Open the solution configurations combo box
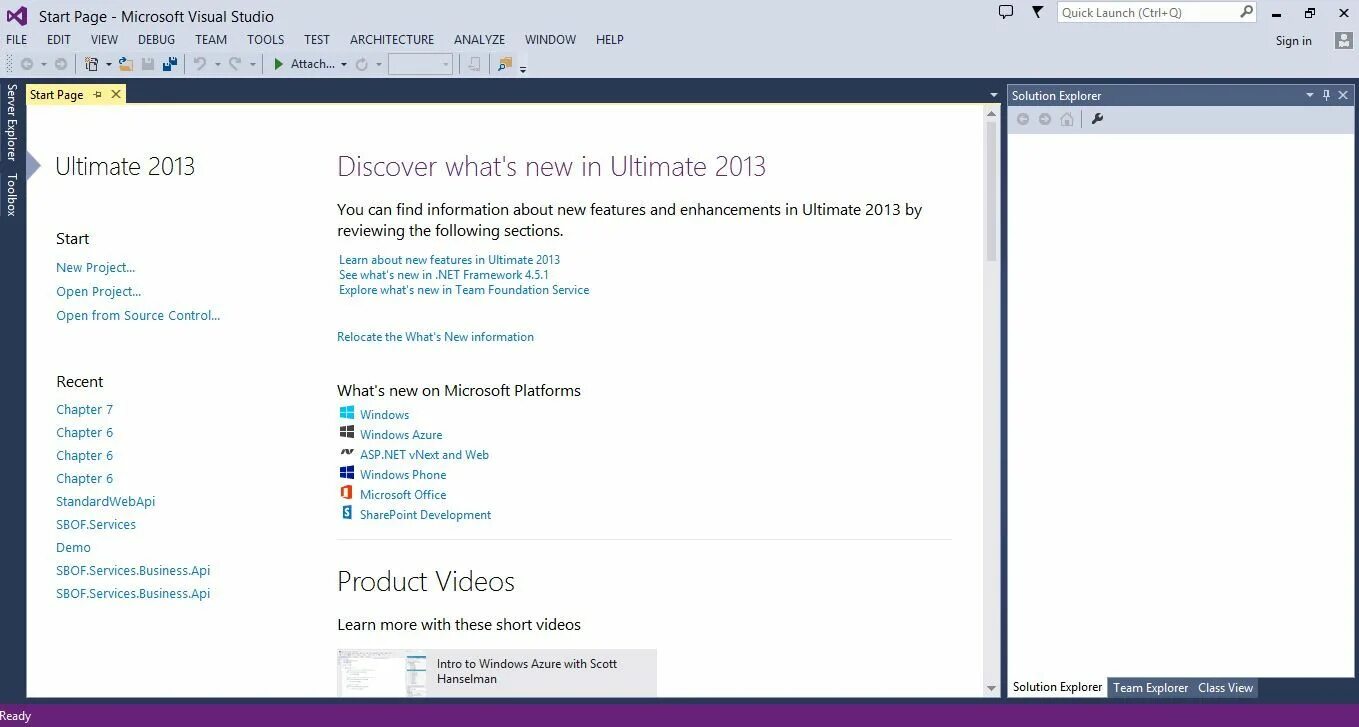 pyautogui.click(x=420, y=64)
